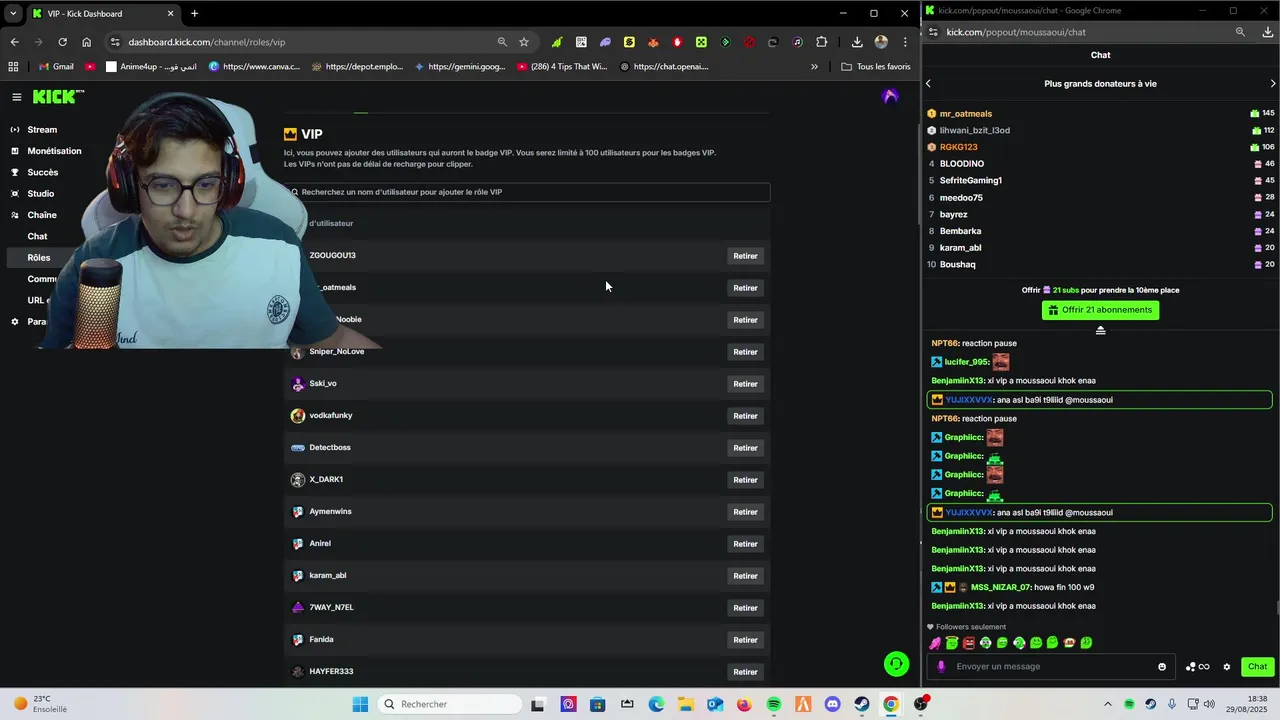Show hidden system tray icons
The width and height of the screenshot is (1280, 720).
(1107, 704)
